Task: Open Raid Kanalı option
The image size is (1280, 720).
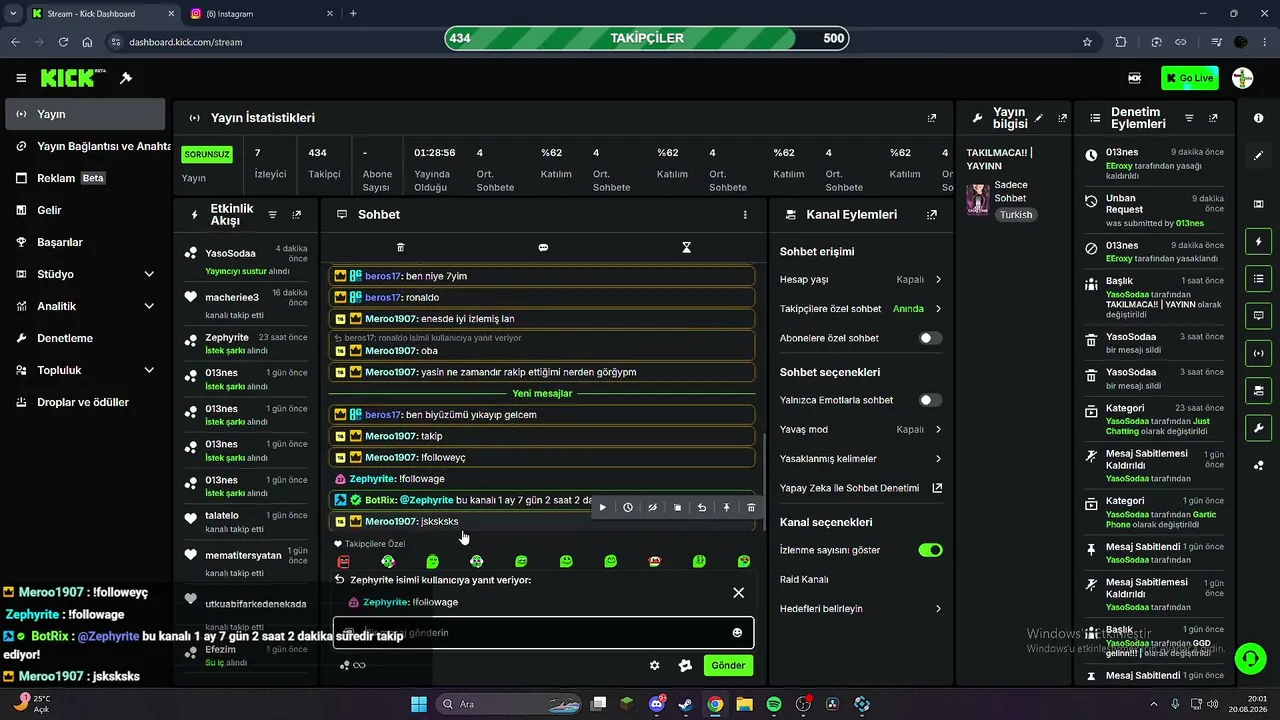Action: [861, 580]
